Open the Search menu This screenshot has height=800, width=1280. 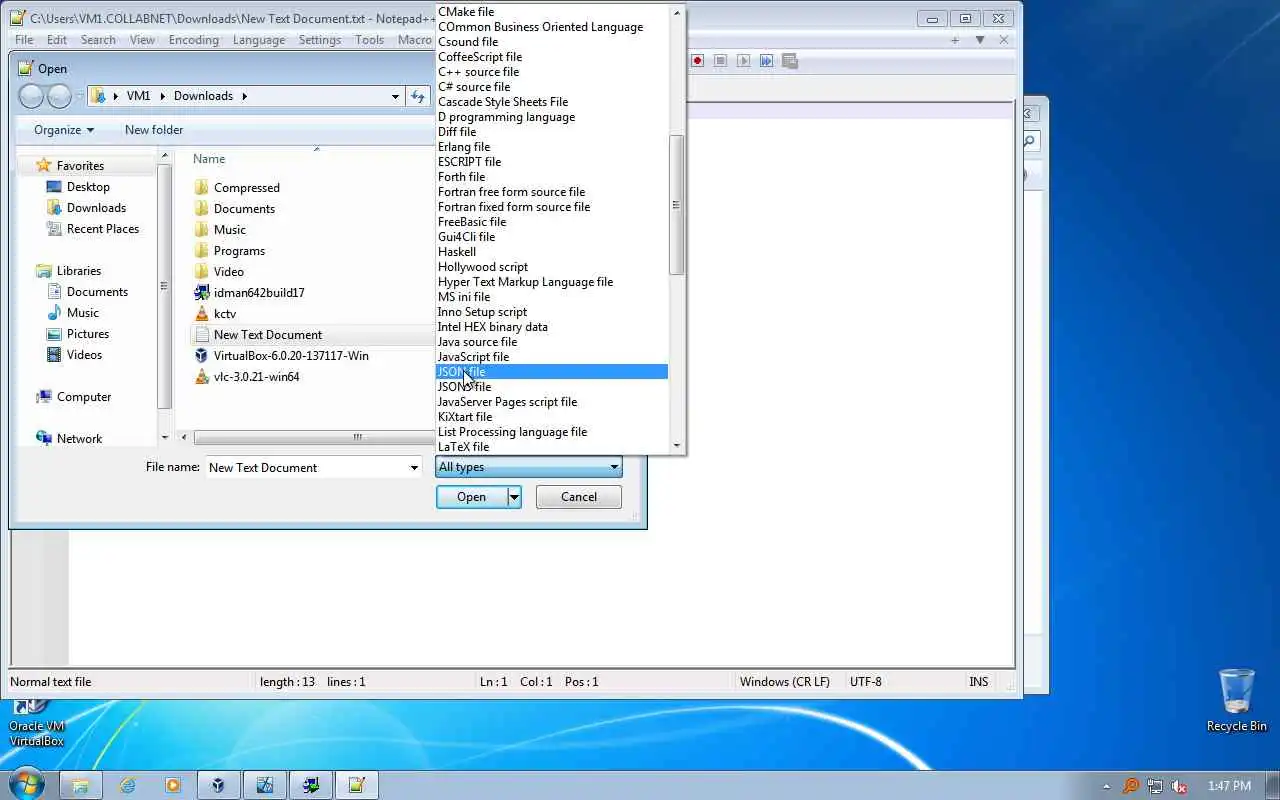pyautogui.click(x=98, y=40)
